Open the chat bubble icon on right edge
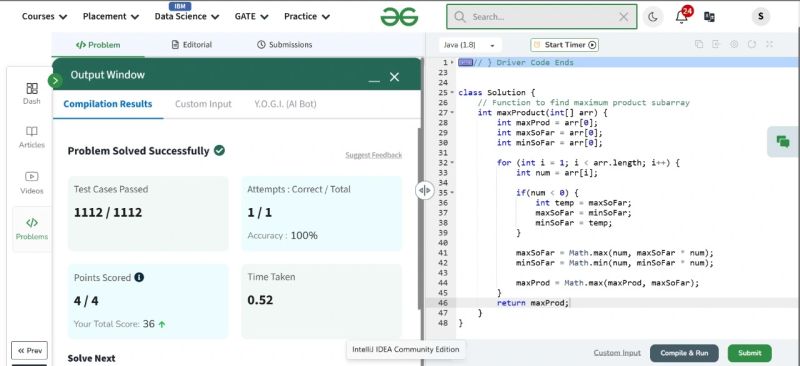The height and width of the screenshot is (366, 800). [x=783, y=142]
